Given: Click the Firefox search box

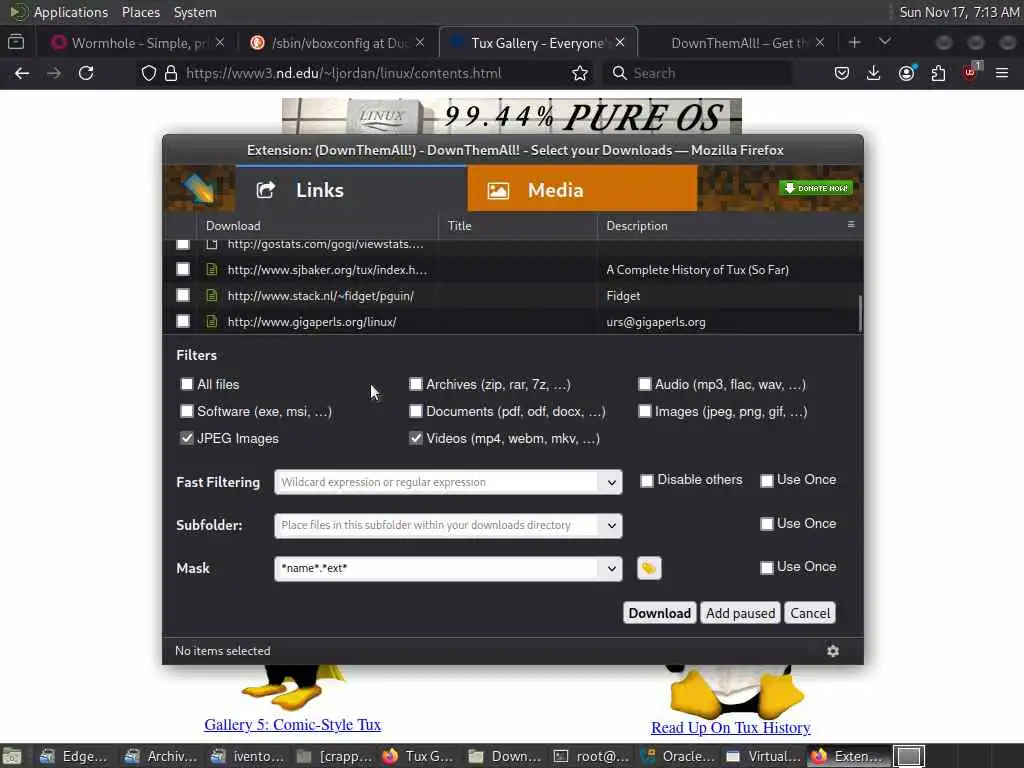Looking at the screenshot, I should click(x=697, y=73).
